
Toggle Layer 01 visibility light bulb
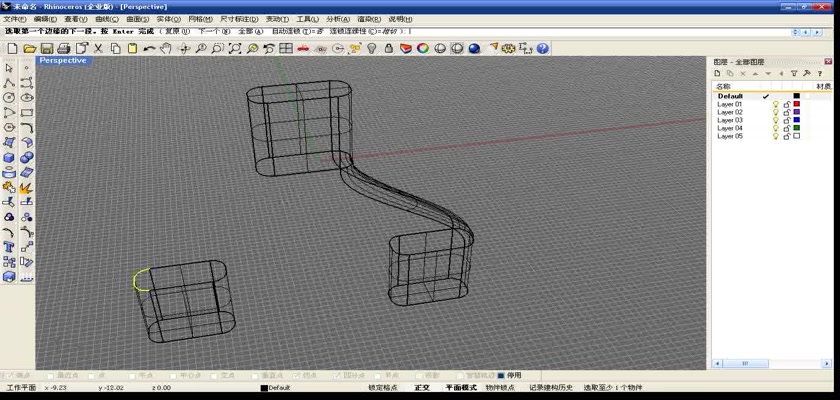775,104
